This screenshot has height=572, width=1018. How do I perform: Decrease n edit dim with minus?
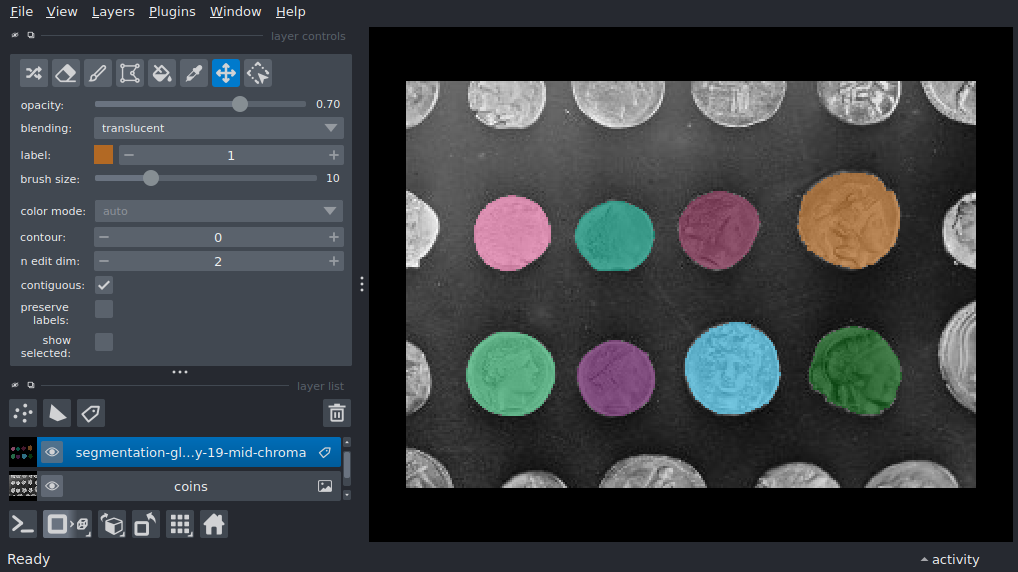104,261
